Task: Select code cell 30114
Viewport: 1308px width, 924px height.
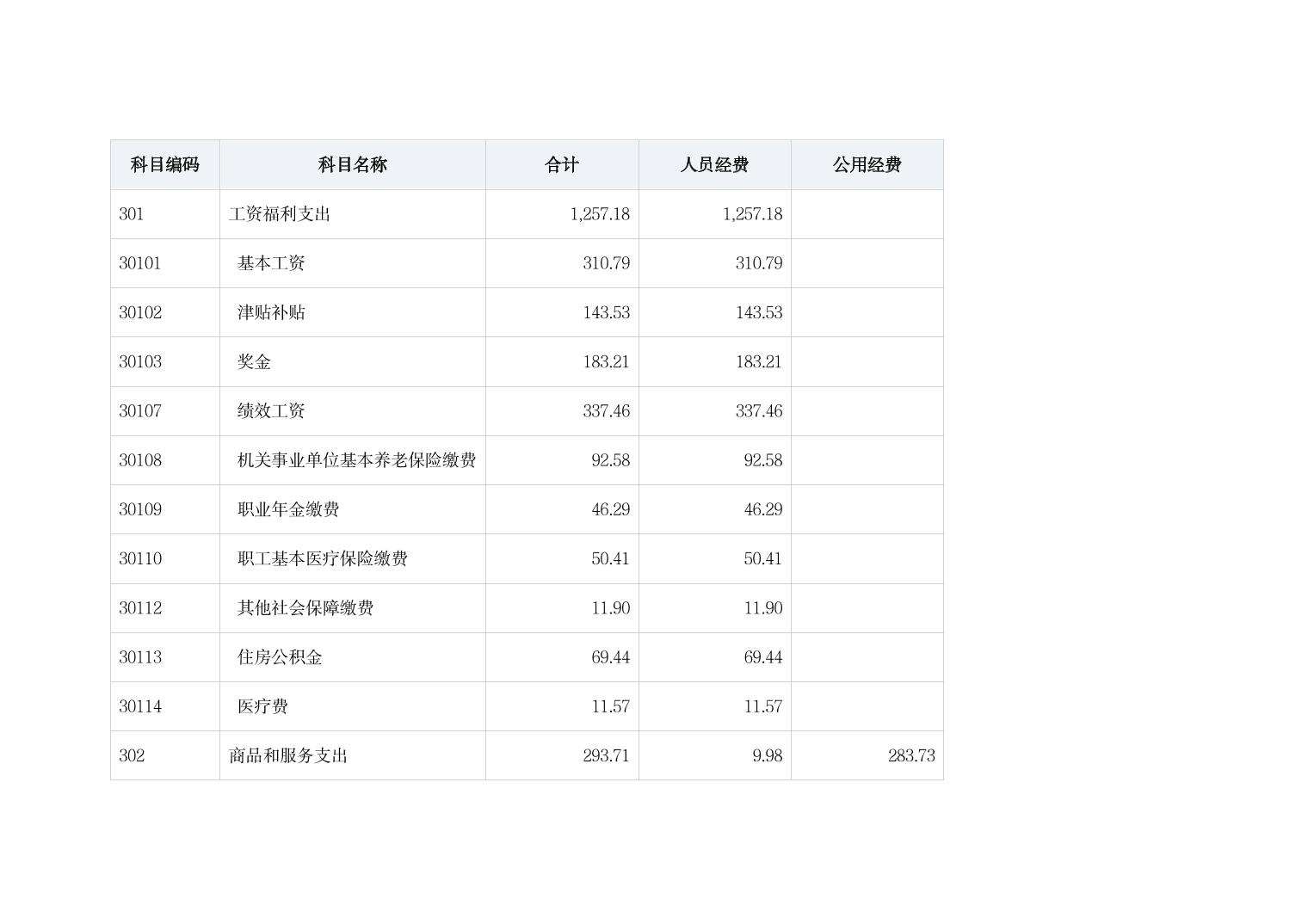Action: (x=140, y=706)
